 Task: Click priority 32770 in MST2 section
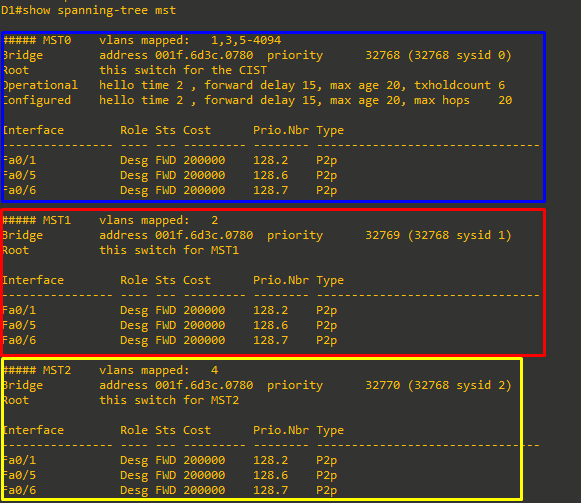[x=383, y=385]
